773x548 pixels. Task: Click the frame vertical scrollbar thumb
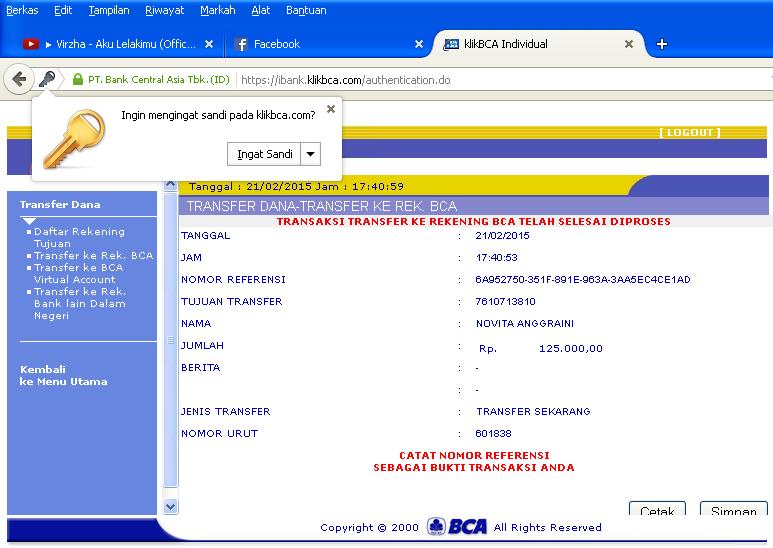click(x=171, y=340)
